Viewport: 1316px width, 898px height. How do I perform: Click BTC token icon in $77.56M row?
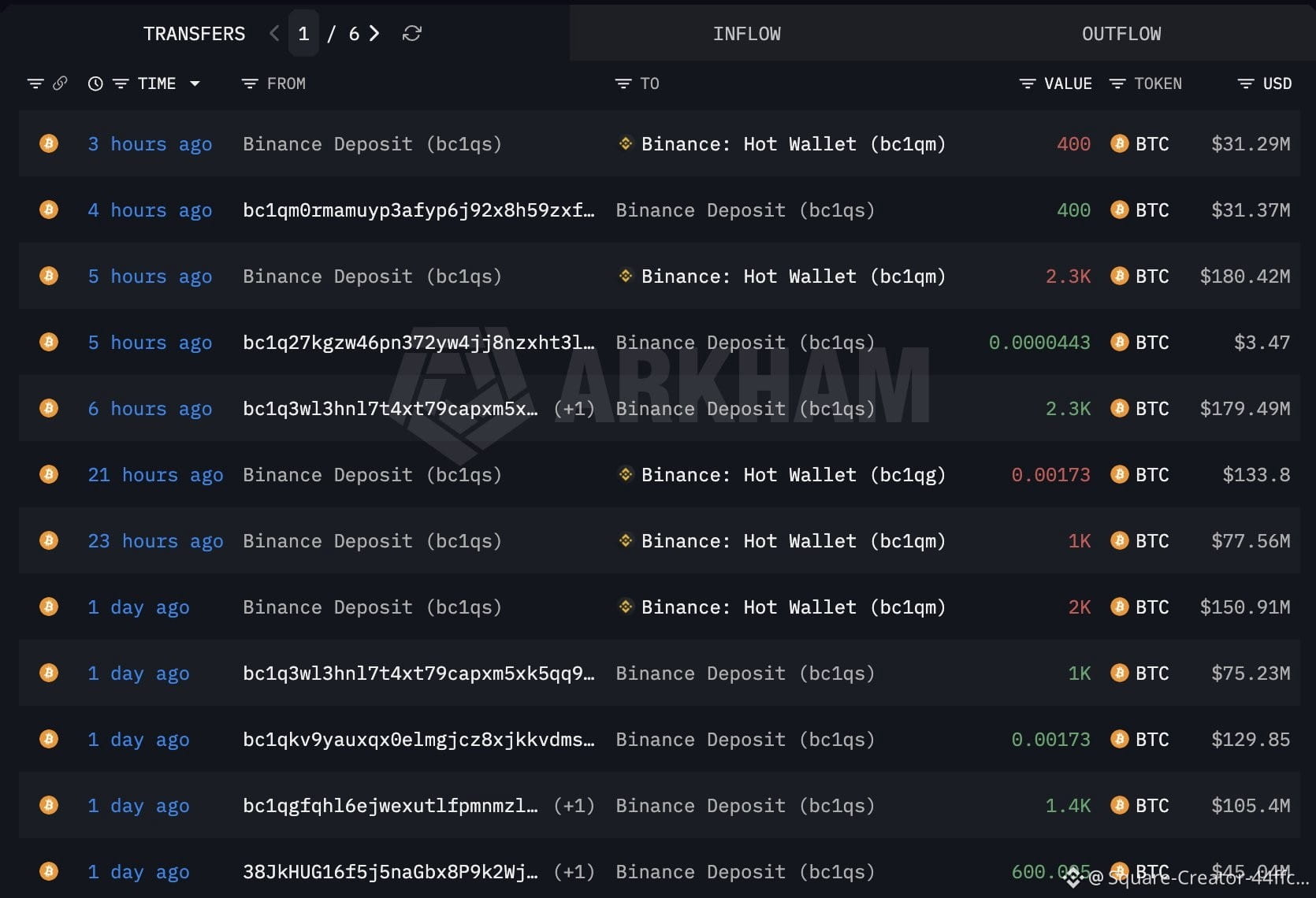1119,541
